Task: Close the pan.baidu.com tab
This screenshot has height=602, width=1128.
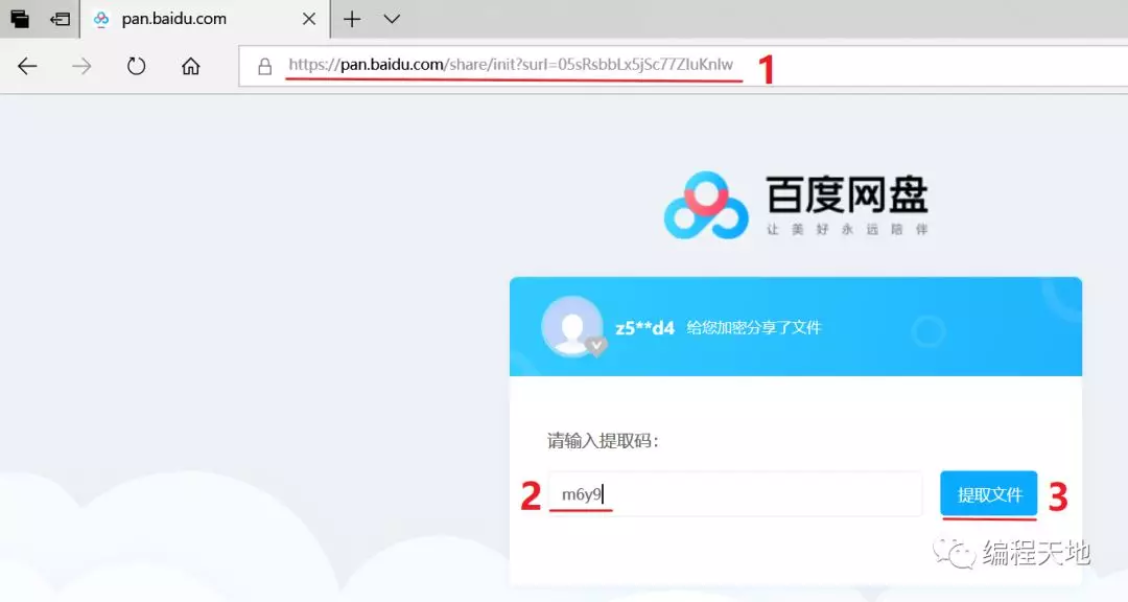Action: (309, 19)
